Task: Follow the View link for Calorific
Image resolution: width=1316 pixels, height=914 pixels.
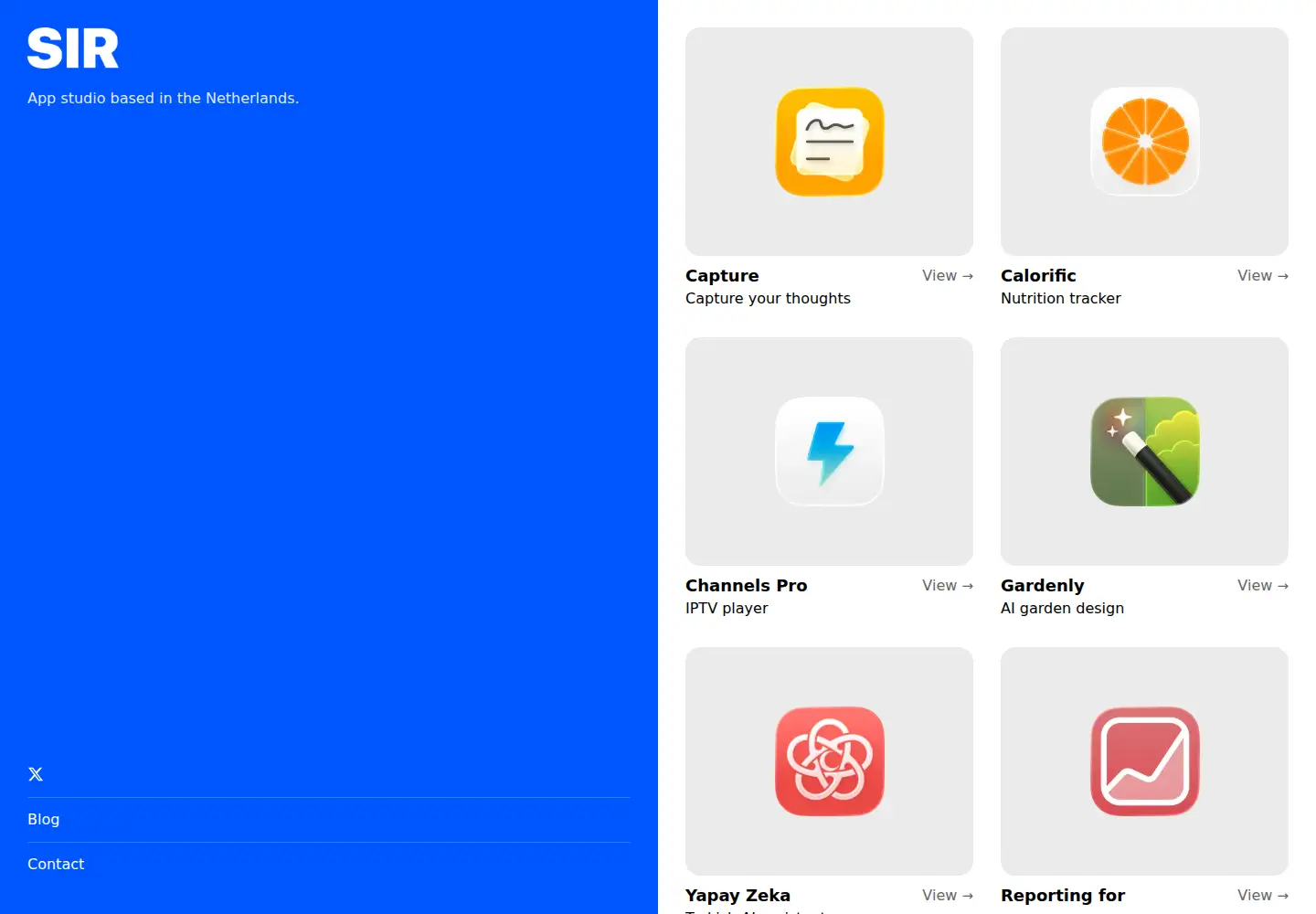Action: tap(1263, 275)
